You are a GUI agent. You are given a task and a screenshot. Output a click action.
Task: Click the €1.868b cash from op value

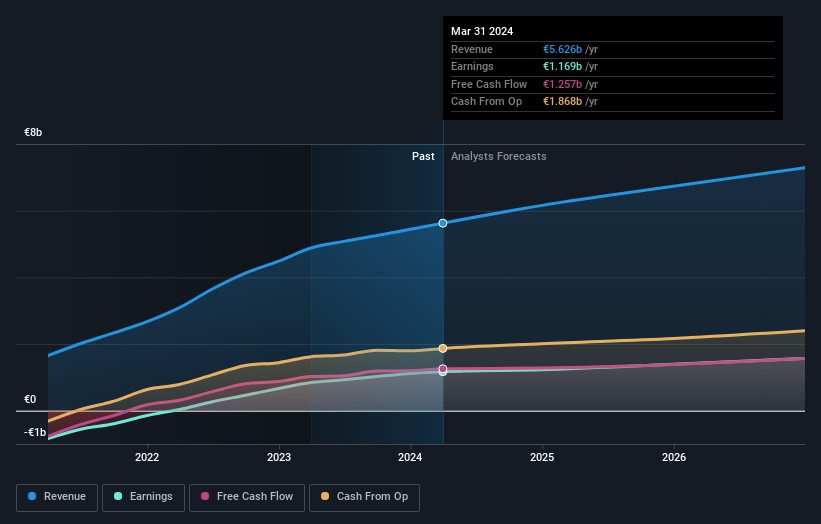(x=562, y=102)
